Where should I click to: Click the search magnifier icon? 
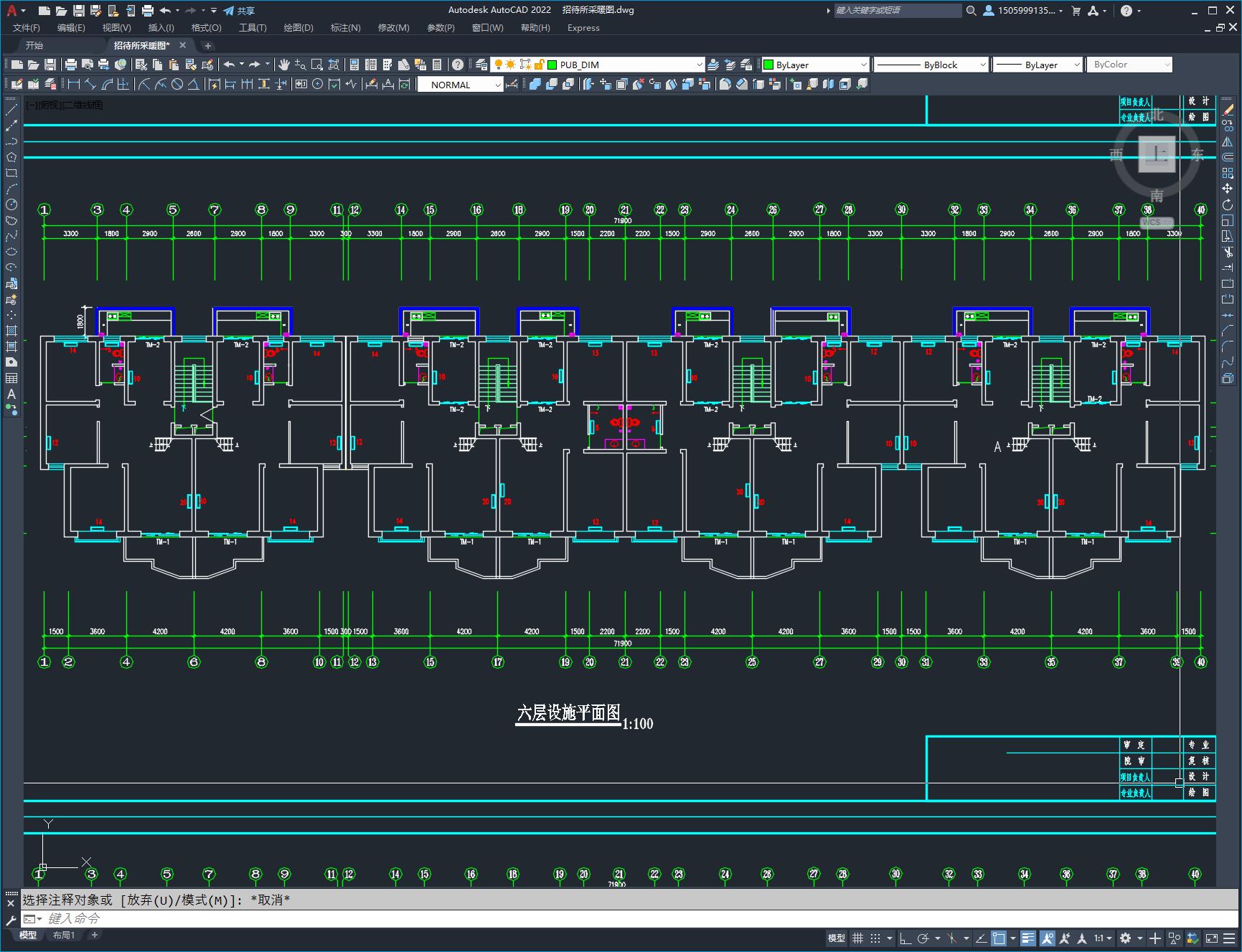click(971, 10)
